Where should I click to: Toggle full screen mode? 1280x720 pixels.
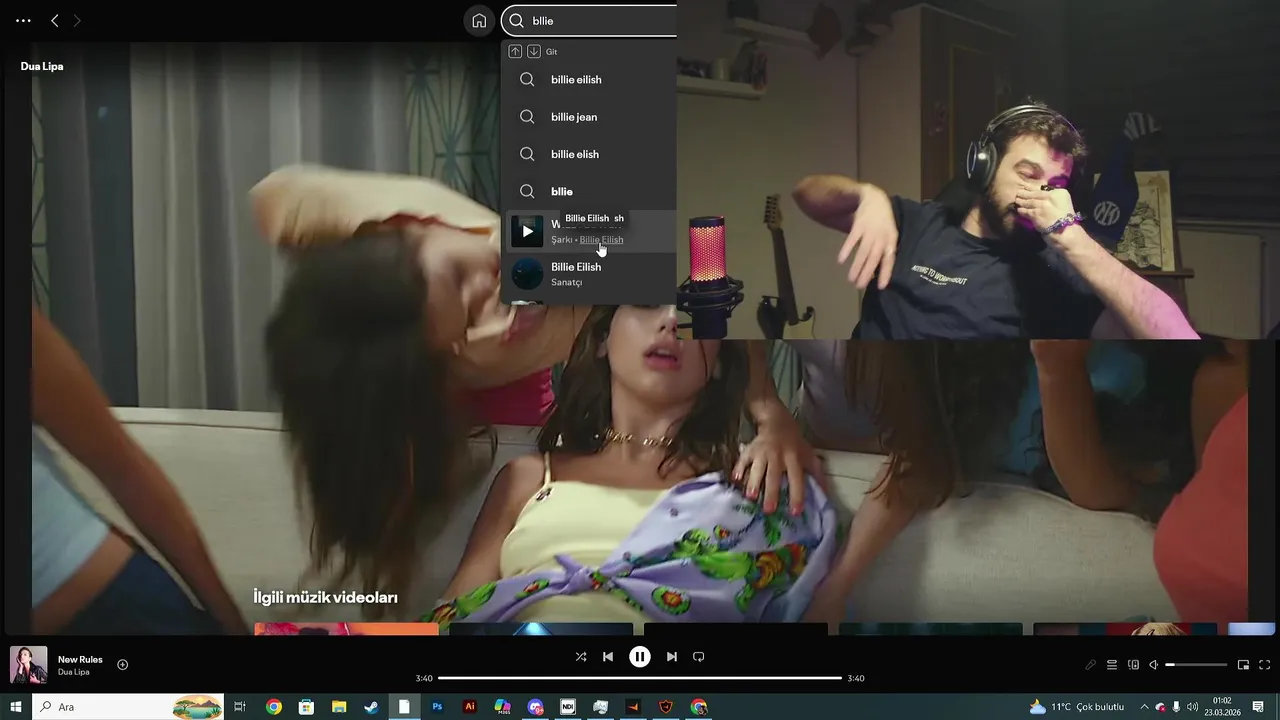click(x=1264, y=665)
